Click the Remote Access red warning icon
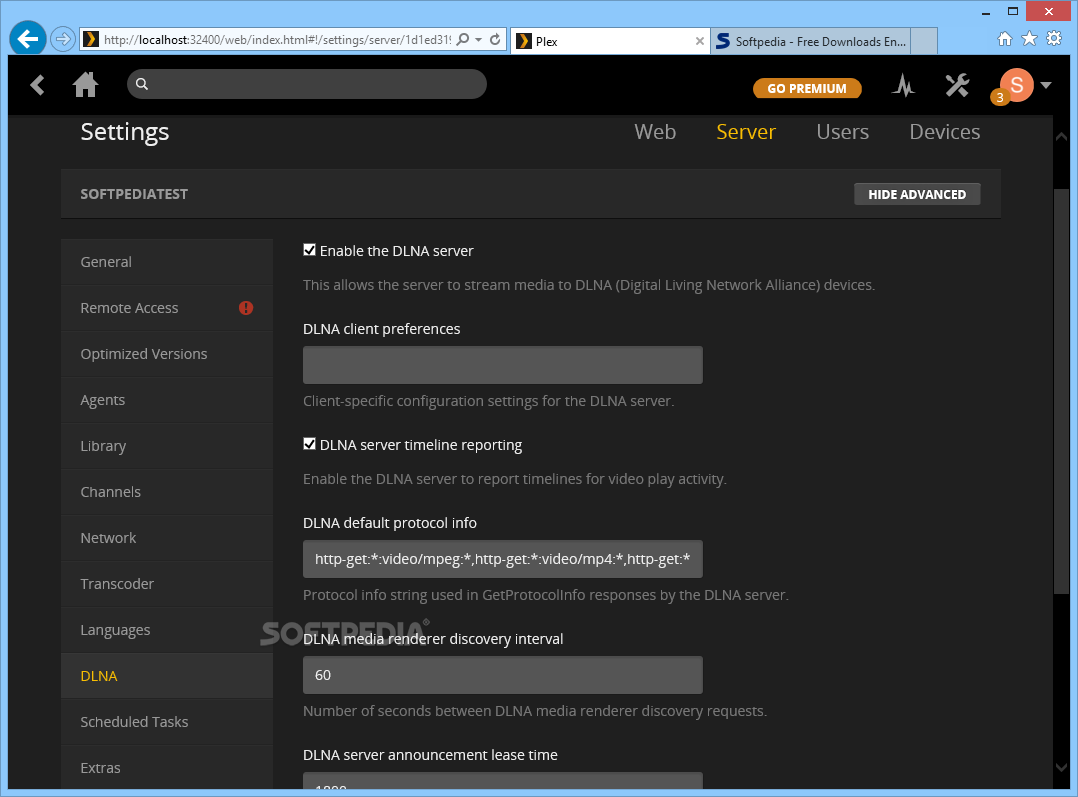1078x797 pixels. 246,308
